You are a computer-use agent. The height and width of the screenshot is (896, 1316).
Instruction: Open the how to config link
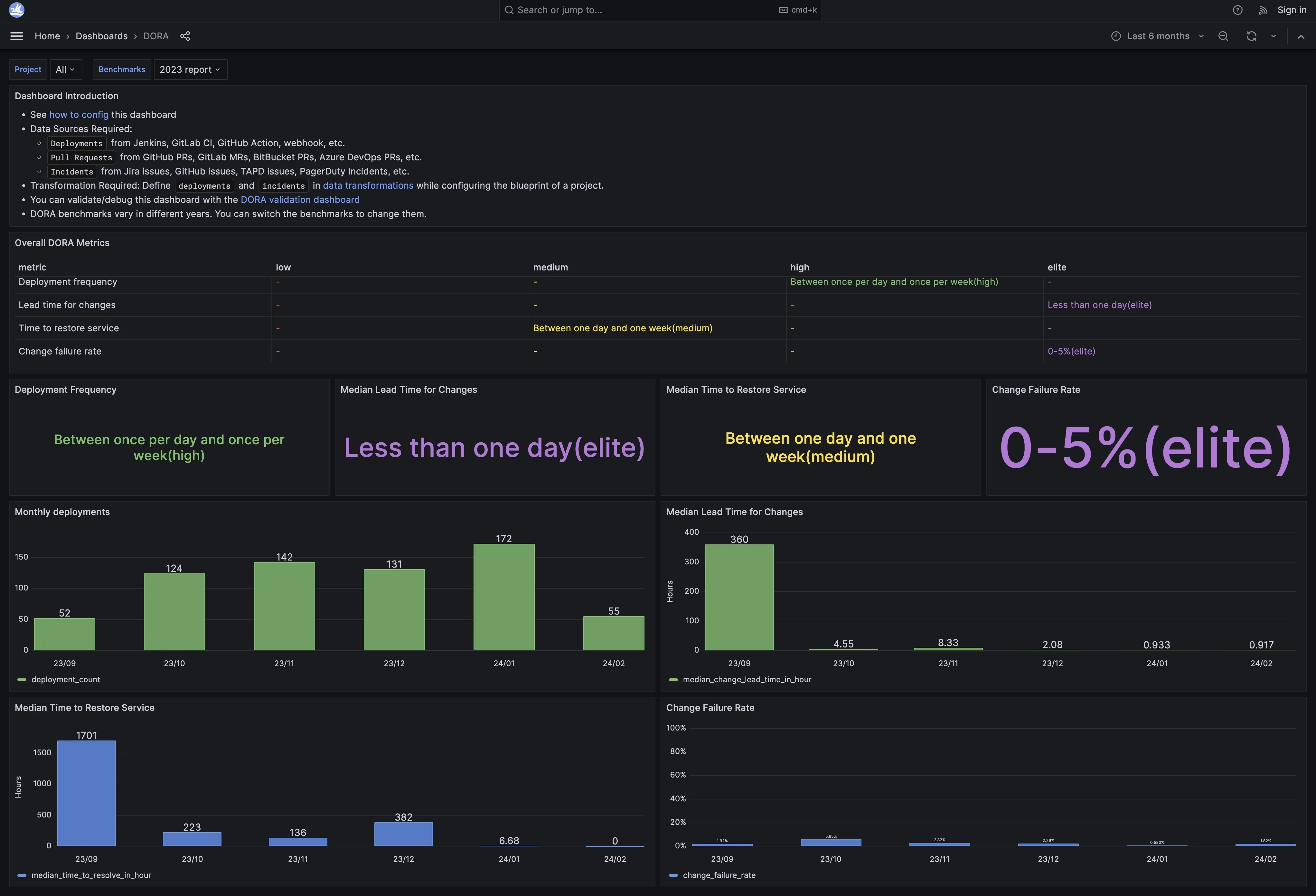(79, 115)
